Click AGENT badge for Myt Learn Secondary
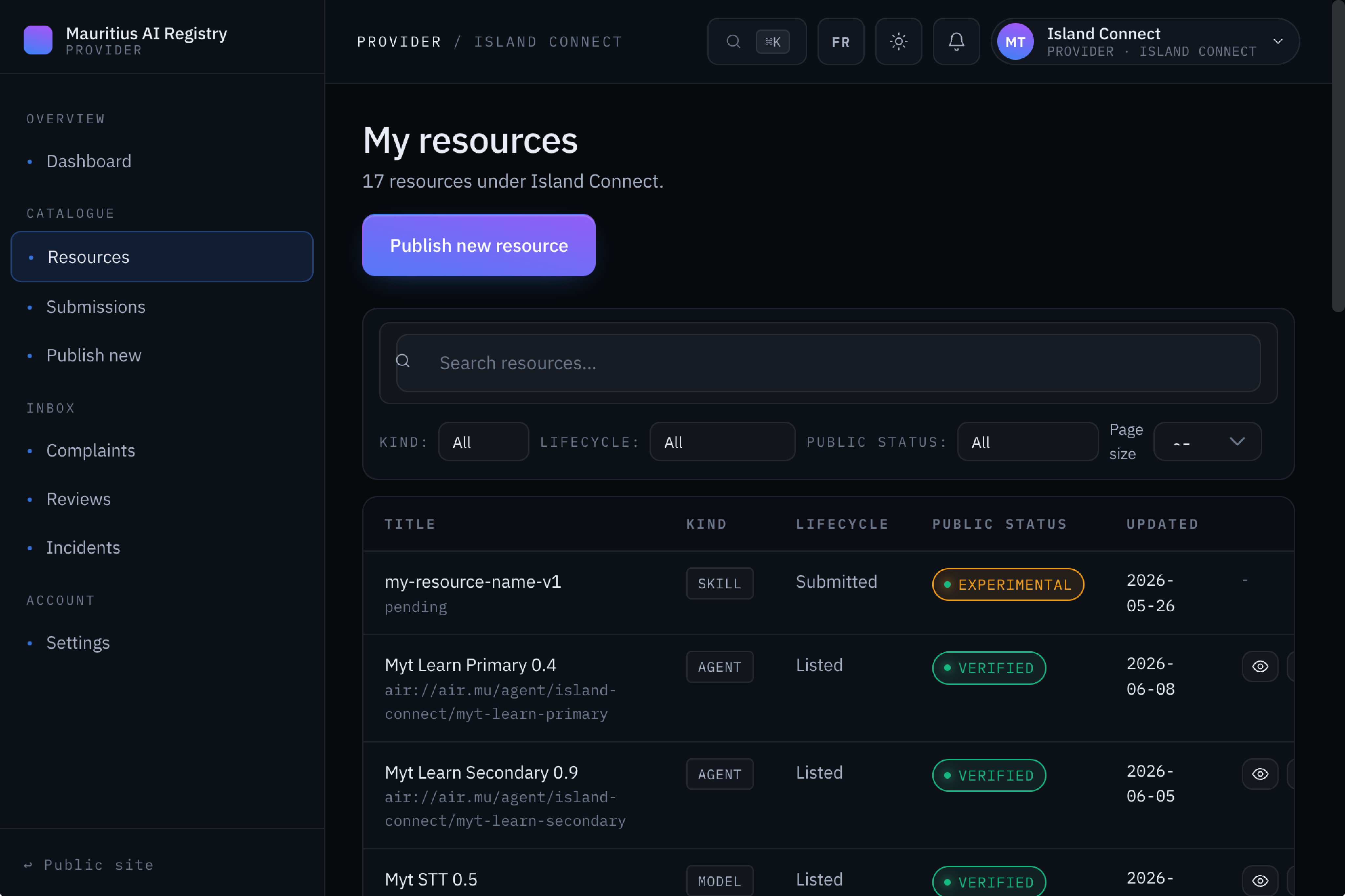The height and width of the screenshot is (896, 1345). [x=720, y=774]
